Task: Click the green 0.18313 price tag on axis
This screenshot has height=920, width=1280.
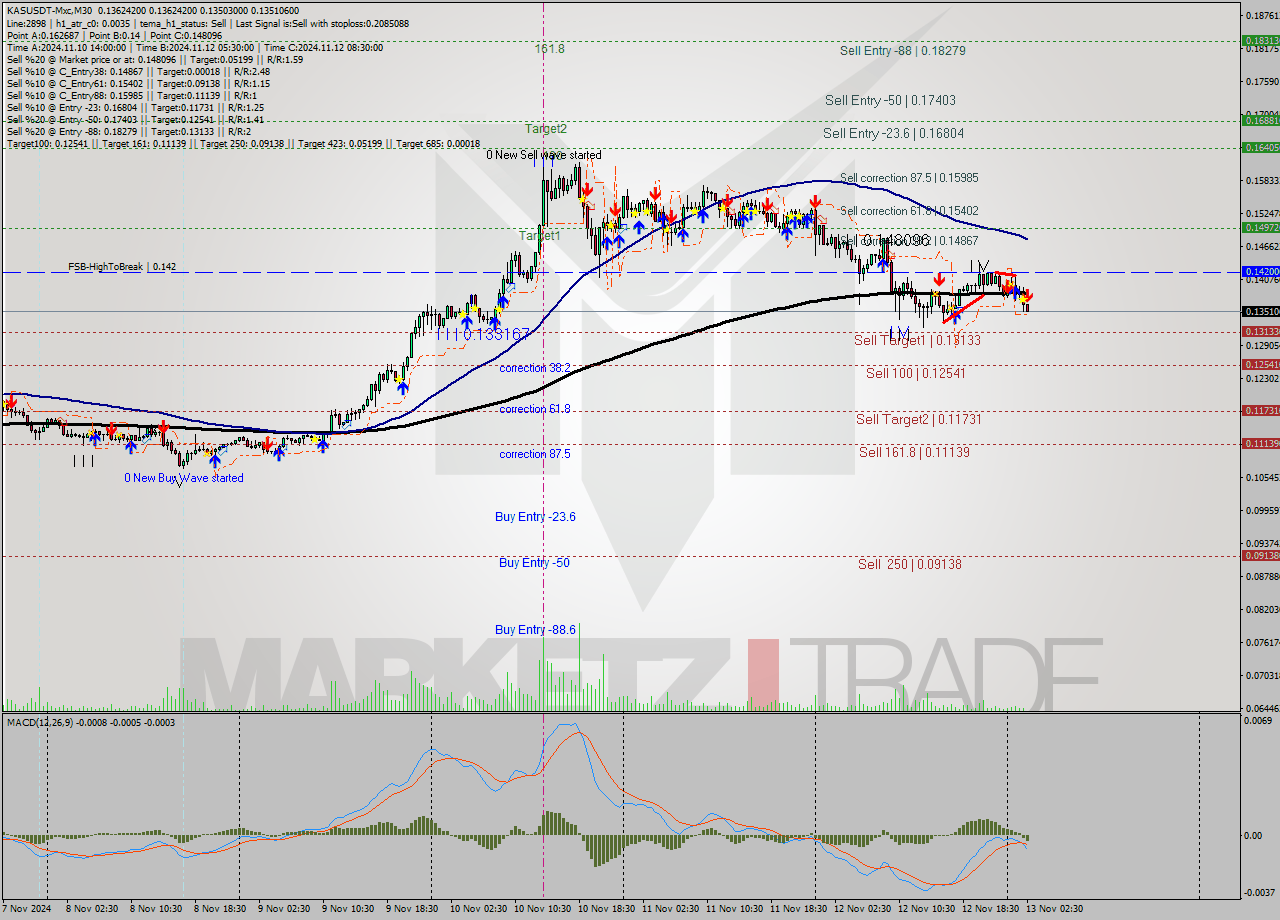Action: coord(1260,41)
